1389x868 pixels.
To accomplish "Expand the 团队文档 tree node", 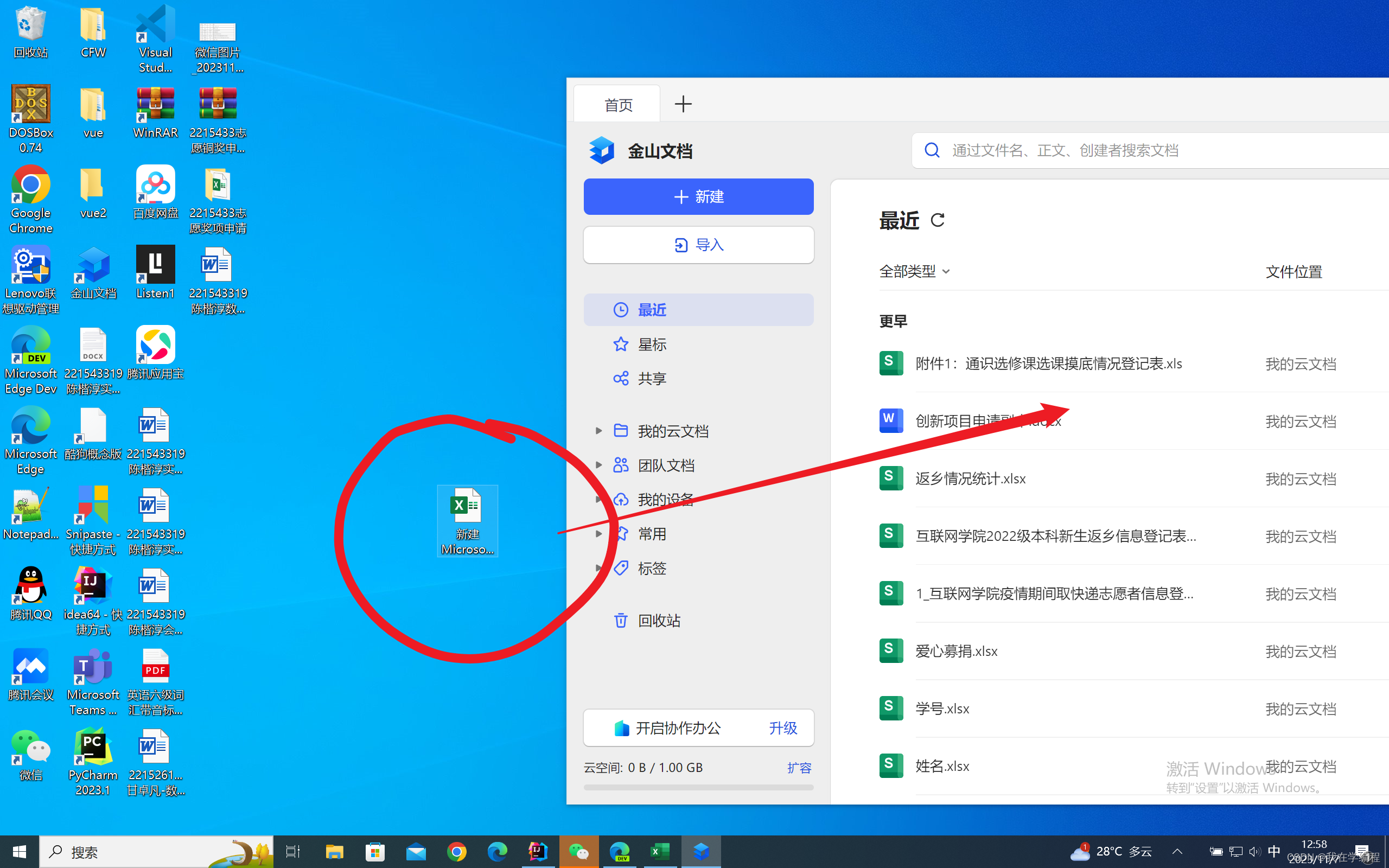I will click(x=598, y=465).
